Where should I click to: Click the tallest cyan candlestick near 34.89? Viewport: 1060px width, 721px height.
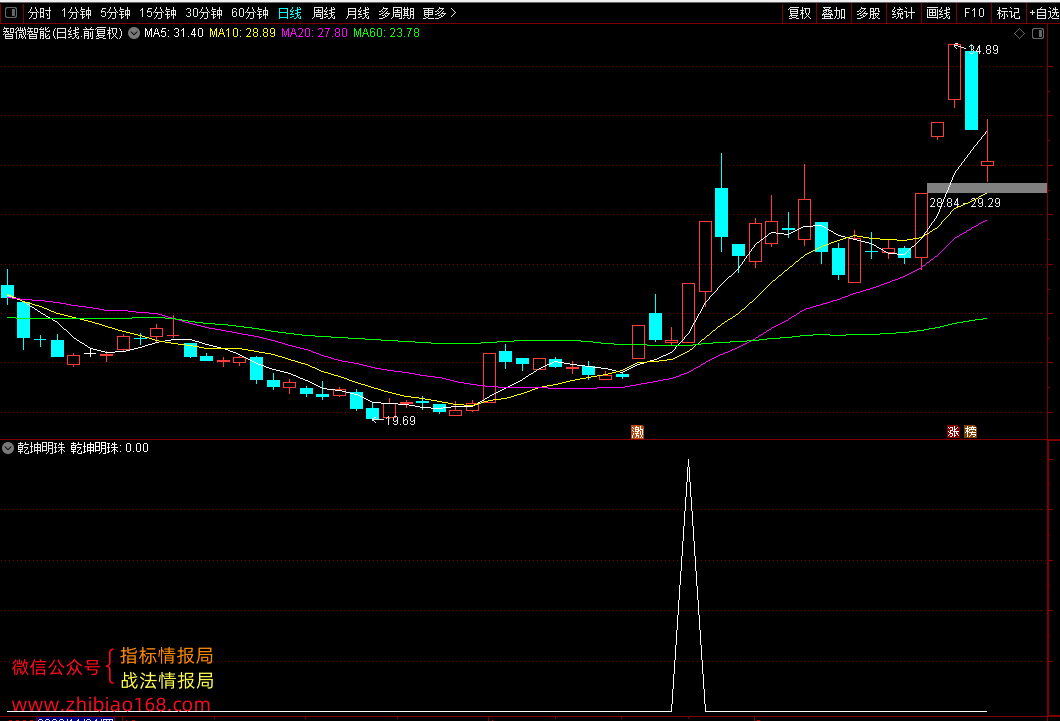(x=971, y=90)
